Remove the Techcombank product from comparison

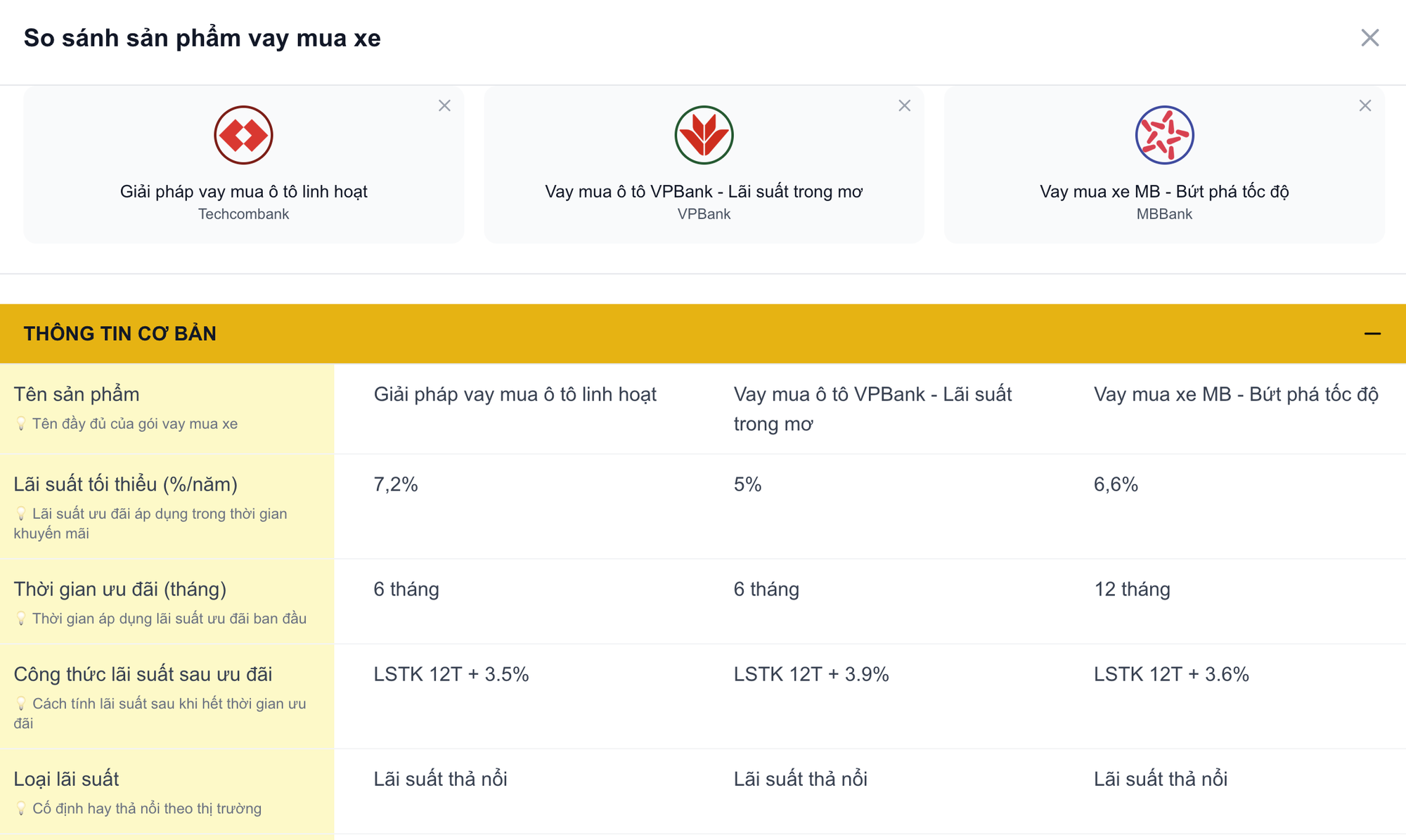pos(444,105)
